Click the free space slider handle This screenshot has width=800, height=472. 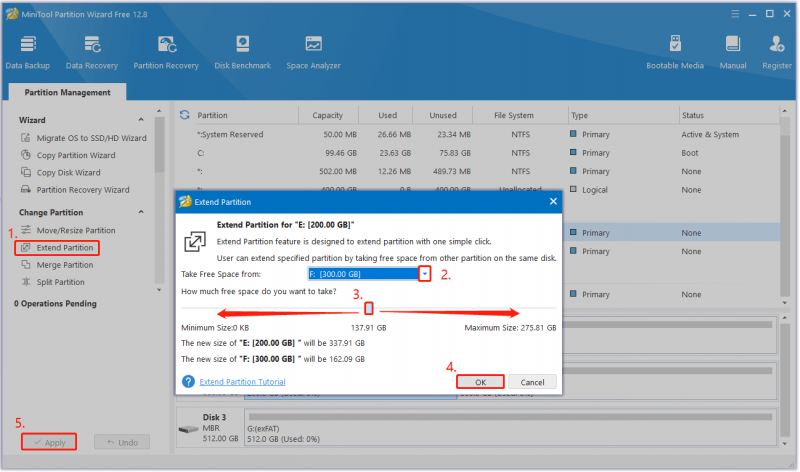click(368, 308)
